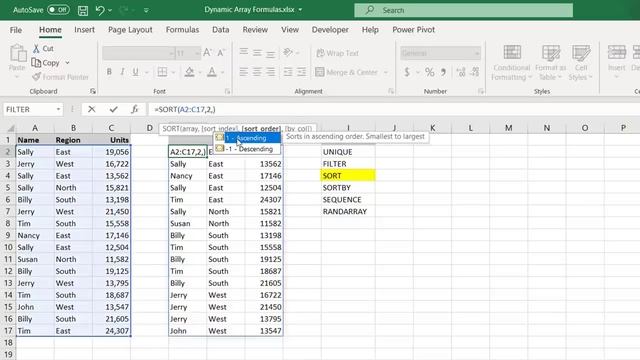Click the Insert Function fx icon

click(135, 109)
